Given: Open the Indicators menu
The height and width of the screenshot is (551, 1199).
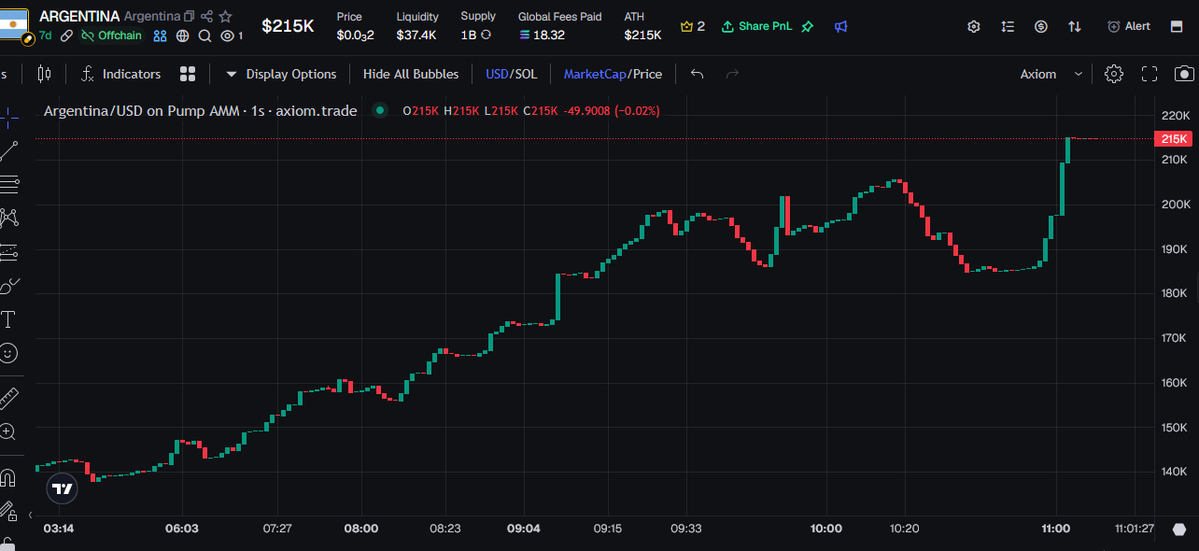Looking at the screenshot, I should 121,74.
